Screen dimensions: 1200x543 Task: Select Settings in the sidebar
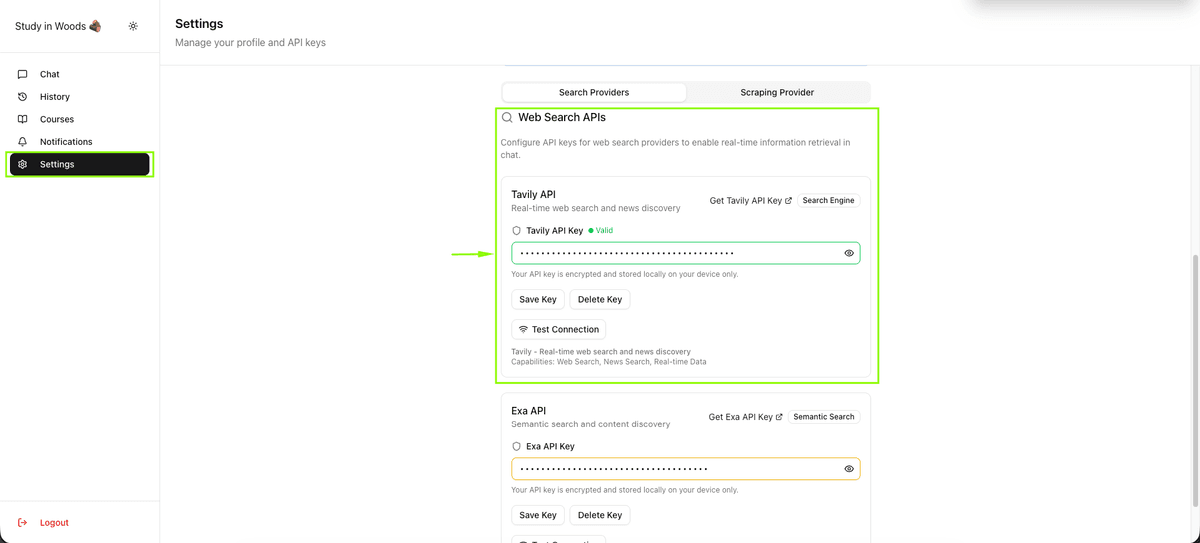point(80,164)
